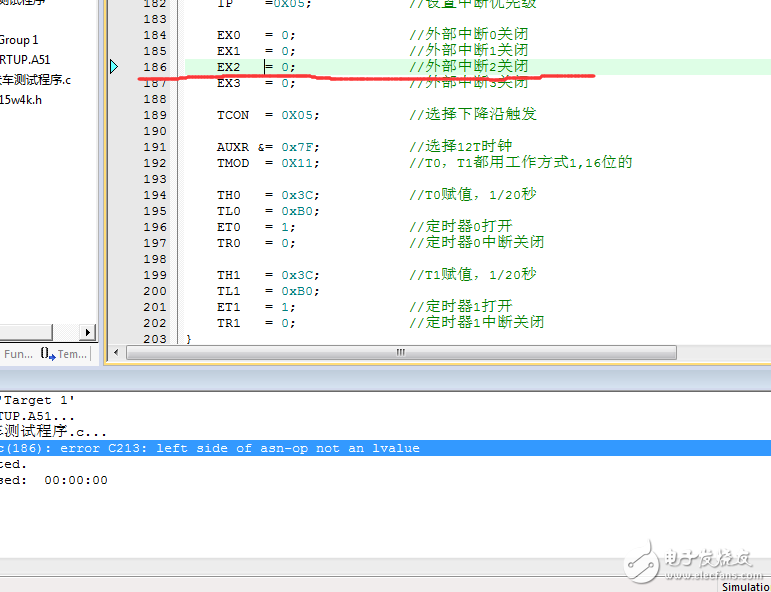Click the TH0 = 0x3C statement
Image resolution: width=771 pixels, height=592 pixels.
click(268, 195)
